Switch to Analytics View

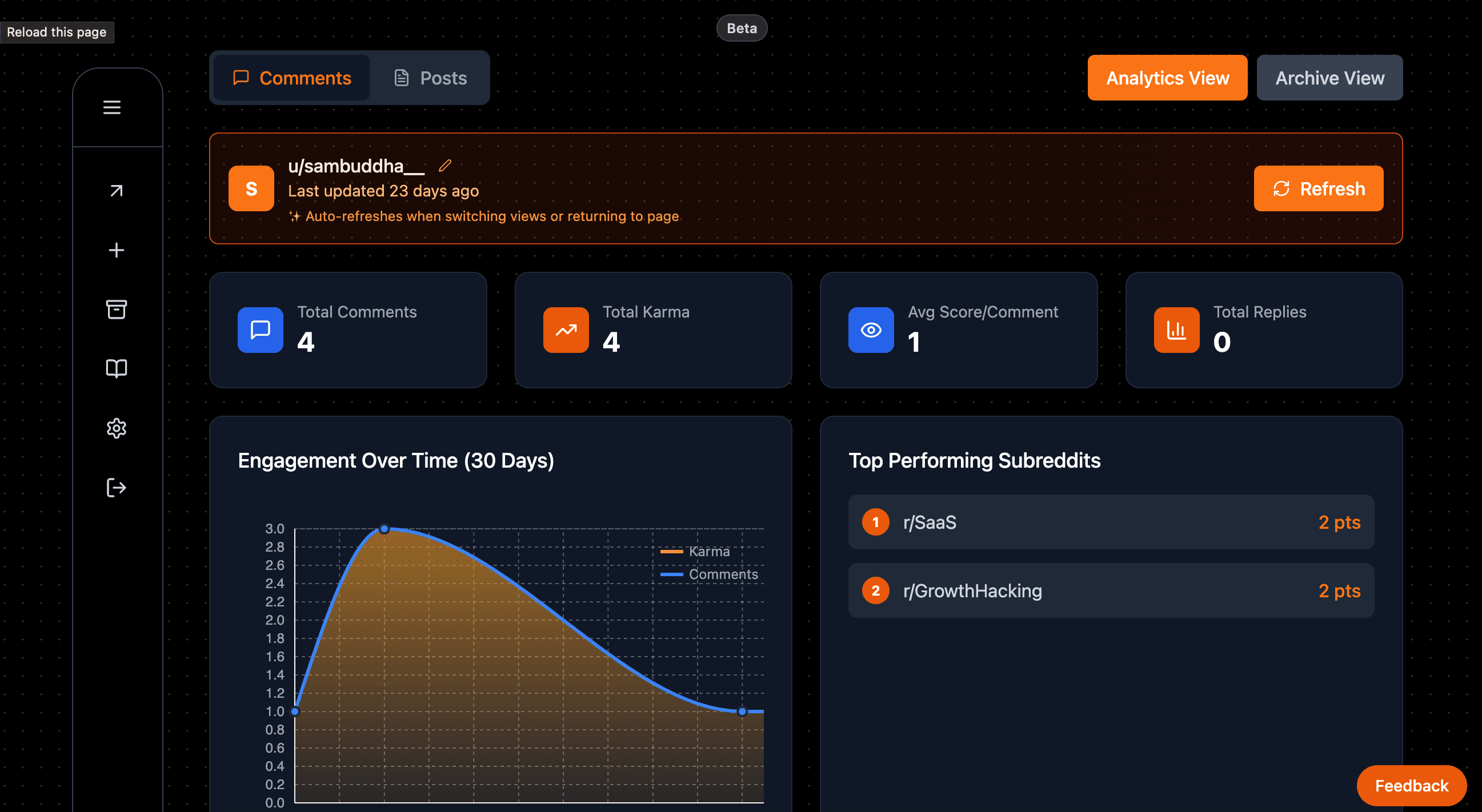tap(1167, 78)
